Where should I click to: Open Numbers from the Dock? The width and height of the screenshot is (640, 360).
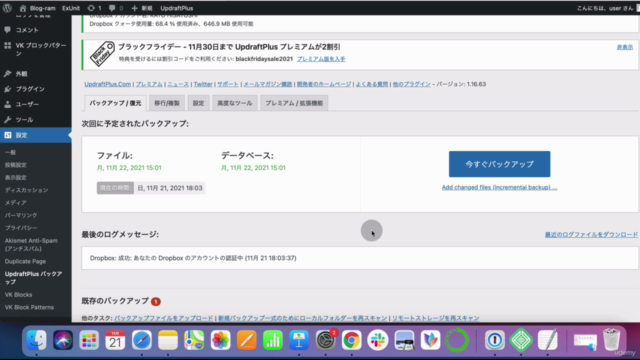[273, 340]
